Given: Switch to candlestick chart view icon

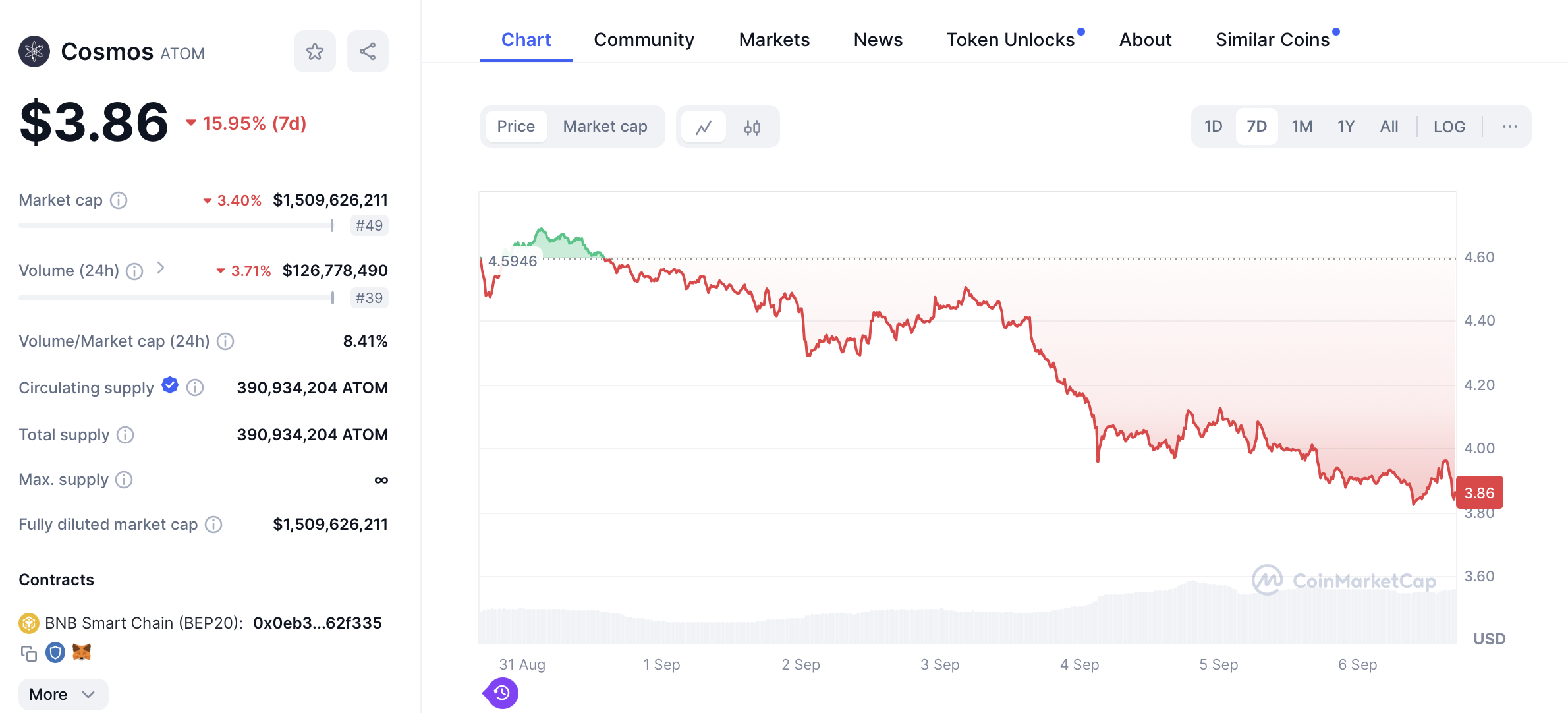Looking at the screenshot, I should pos(752,127).
